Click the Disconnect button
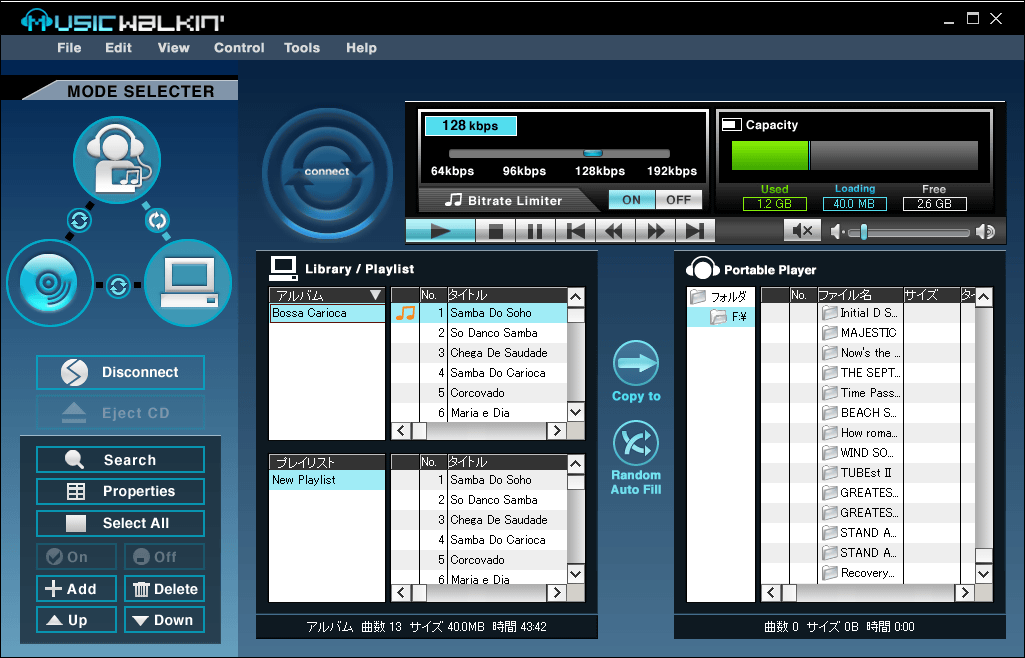This screenshot has height=658, width=1025. (120, 372)
